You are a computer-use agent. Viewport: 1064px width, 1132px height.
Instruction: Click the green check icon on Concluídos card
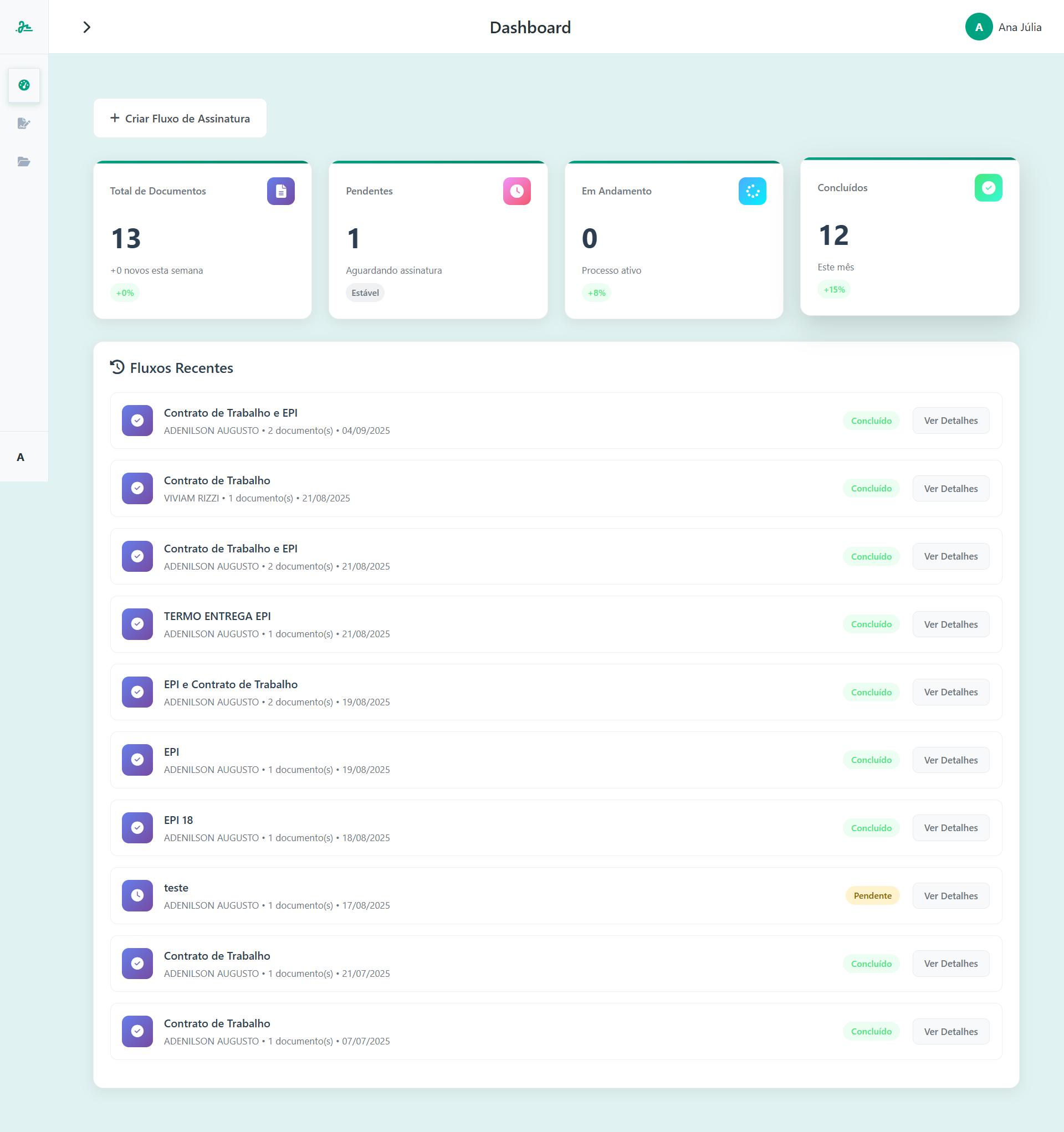click(988, 188)
